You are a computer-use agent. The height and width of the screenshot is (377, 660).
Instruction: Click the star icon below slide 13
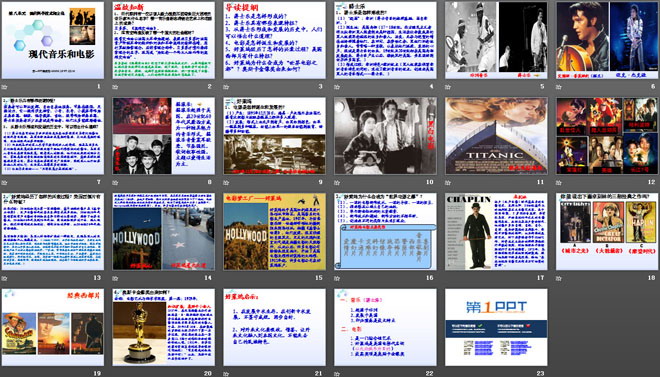point(4,278)
